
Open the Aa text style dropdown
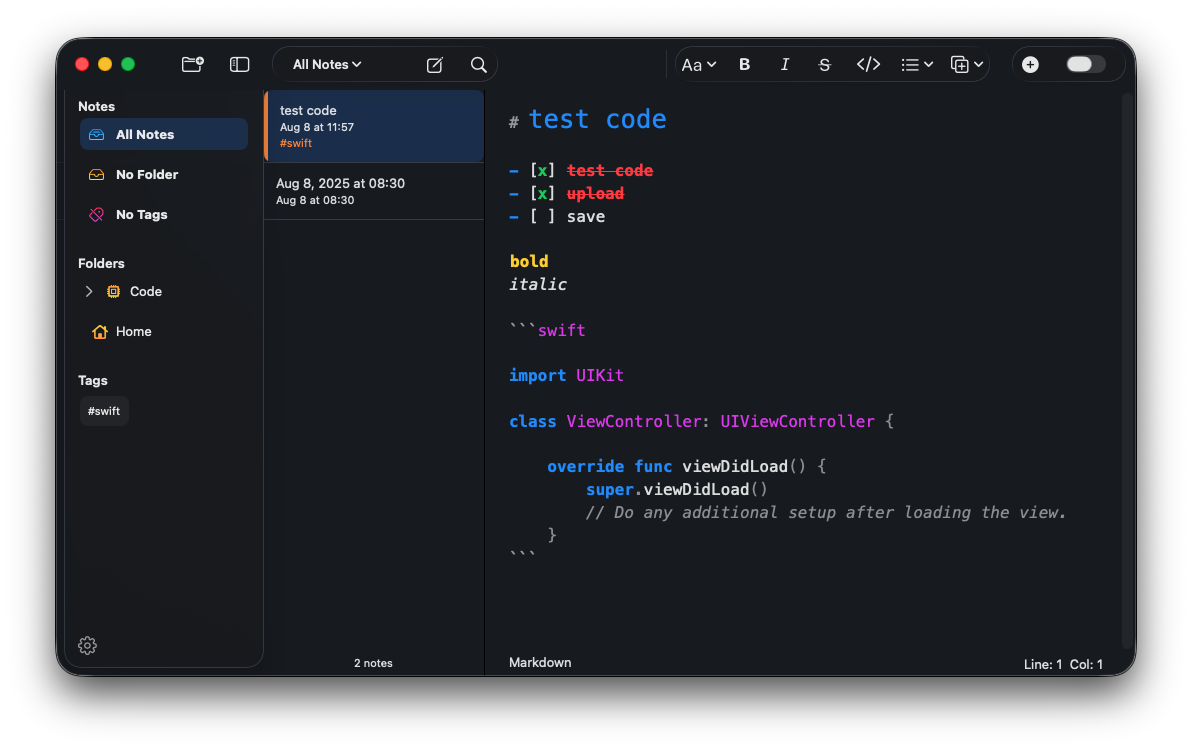699,64
